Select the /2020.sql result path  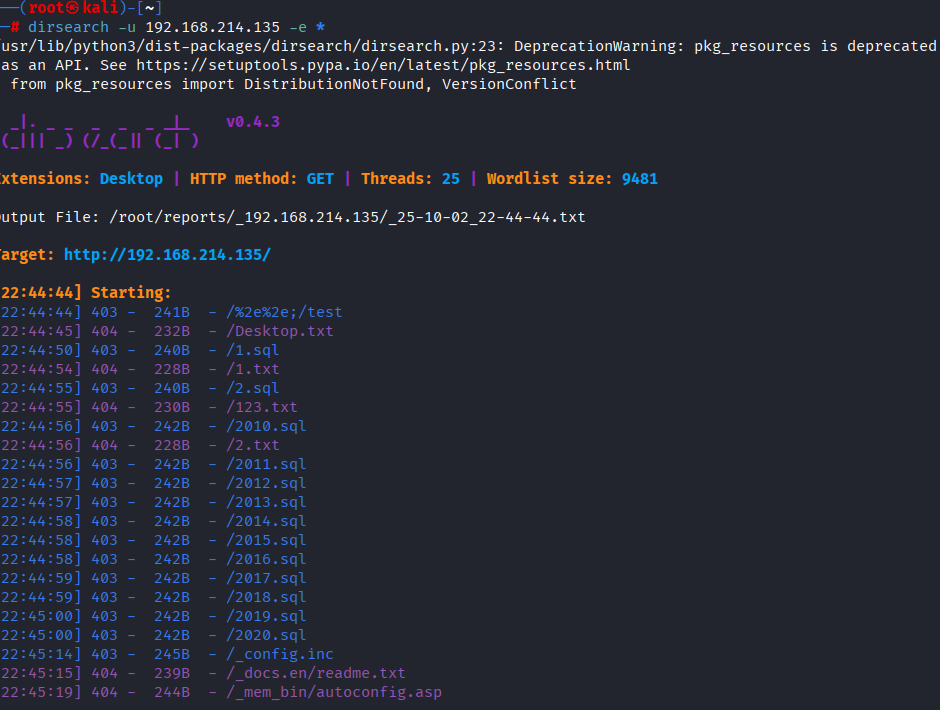[x=267, y=635]
